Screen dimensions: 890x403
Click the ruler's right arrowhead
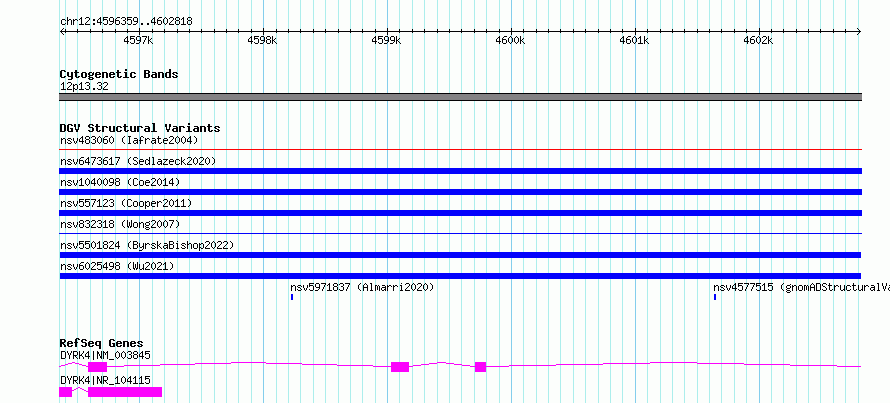click(x=859, y=32)
